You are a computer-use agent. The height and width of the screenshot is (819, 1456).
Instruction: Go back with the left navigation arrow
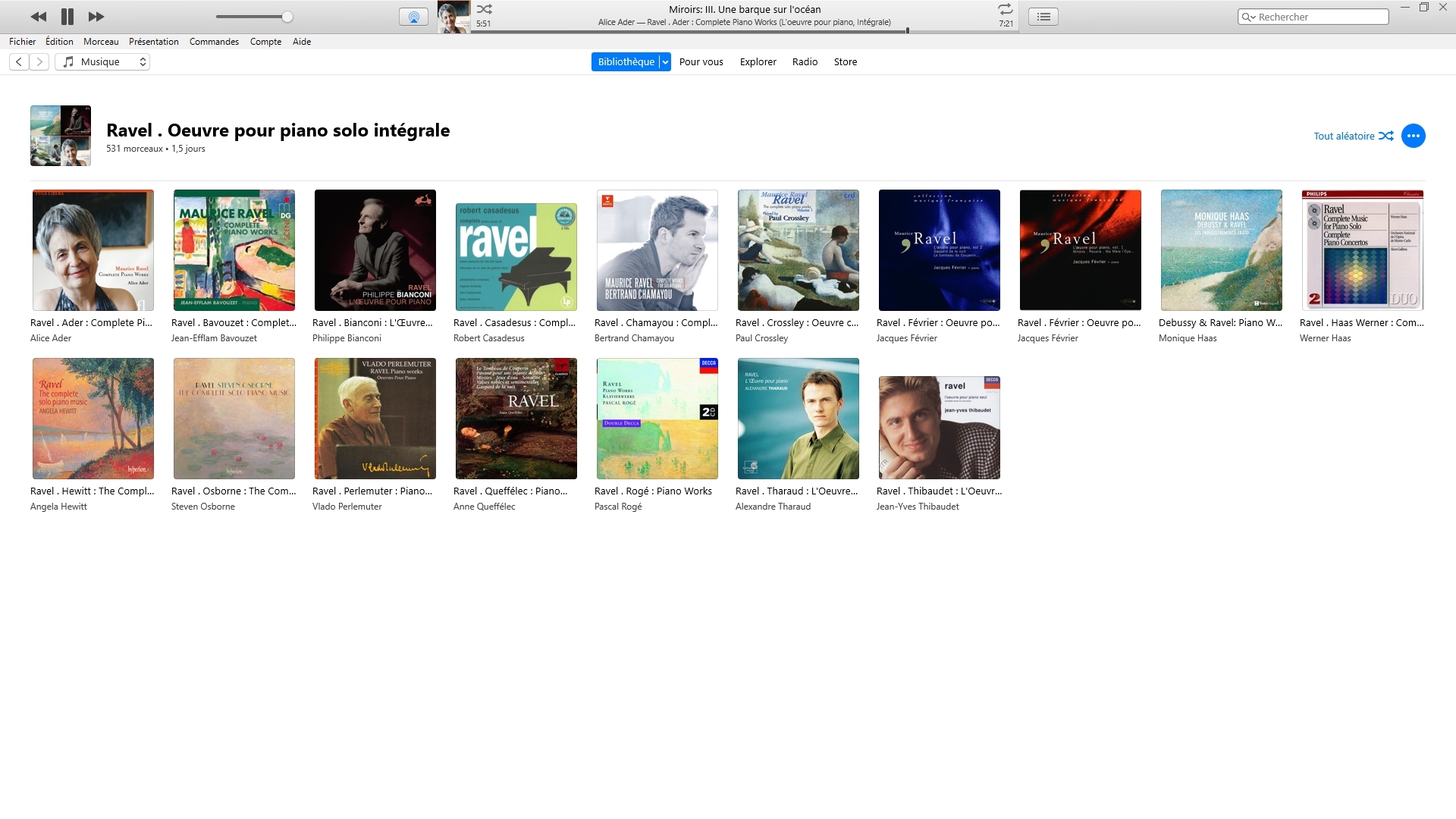pyautogui.click(x=19, y=62)
